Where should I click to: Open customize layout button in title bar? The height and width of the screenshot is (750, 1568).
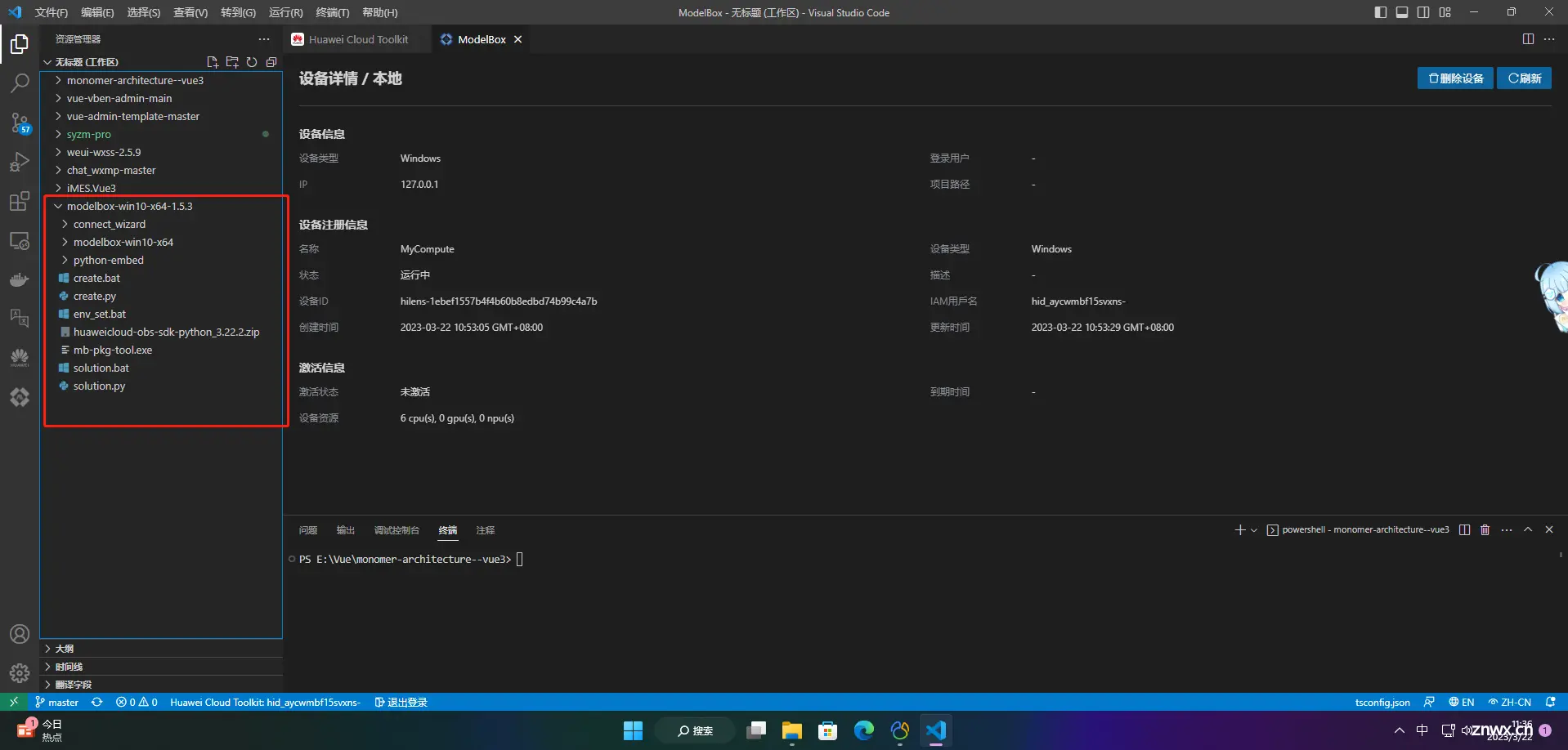(1445, 12)
